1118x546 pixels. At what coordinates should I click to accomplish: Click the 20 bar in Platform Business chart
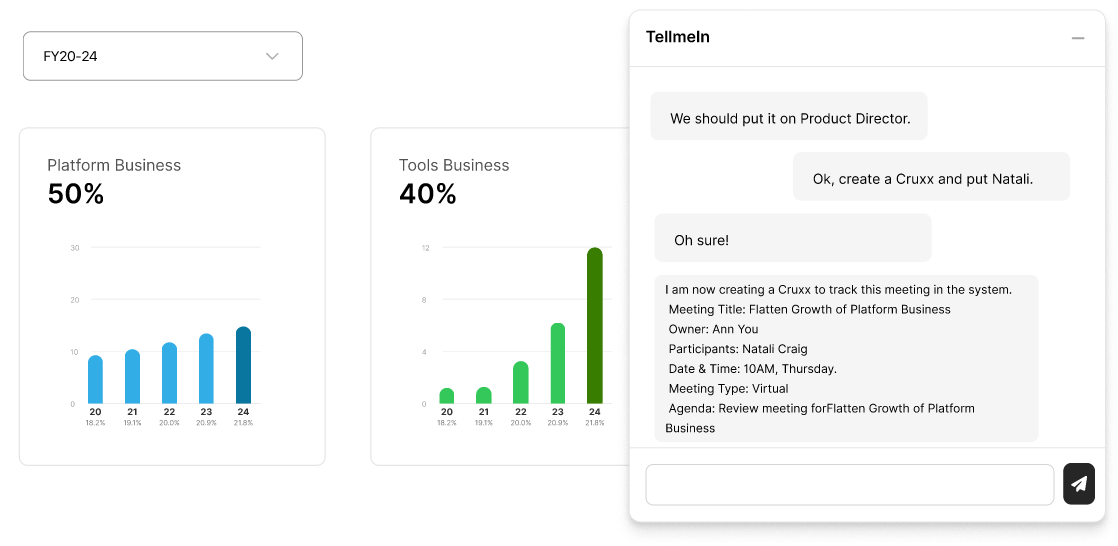[96, 379]
